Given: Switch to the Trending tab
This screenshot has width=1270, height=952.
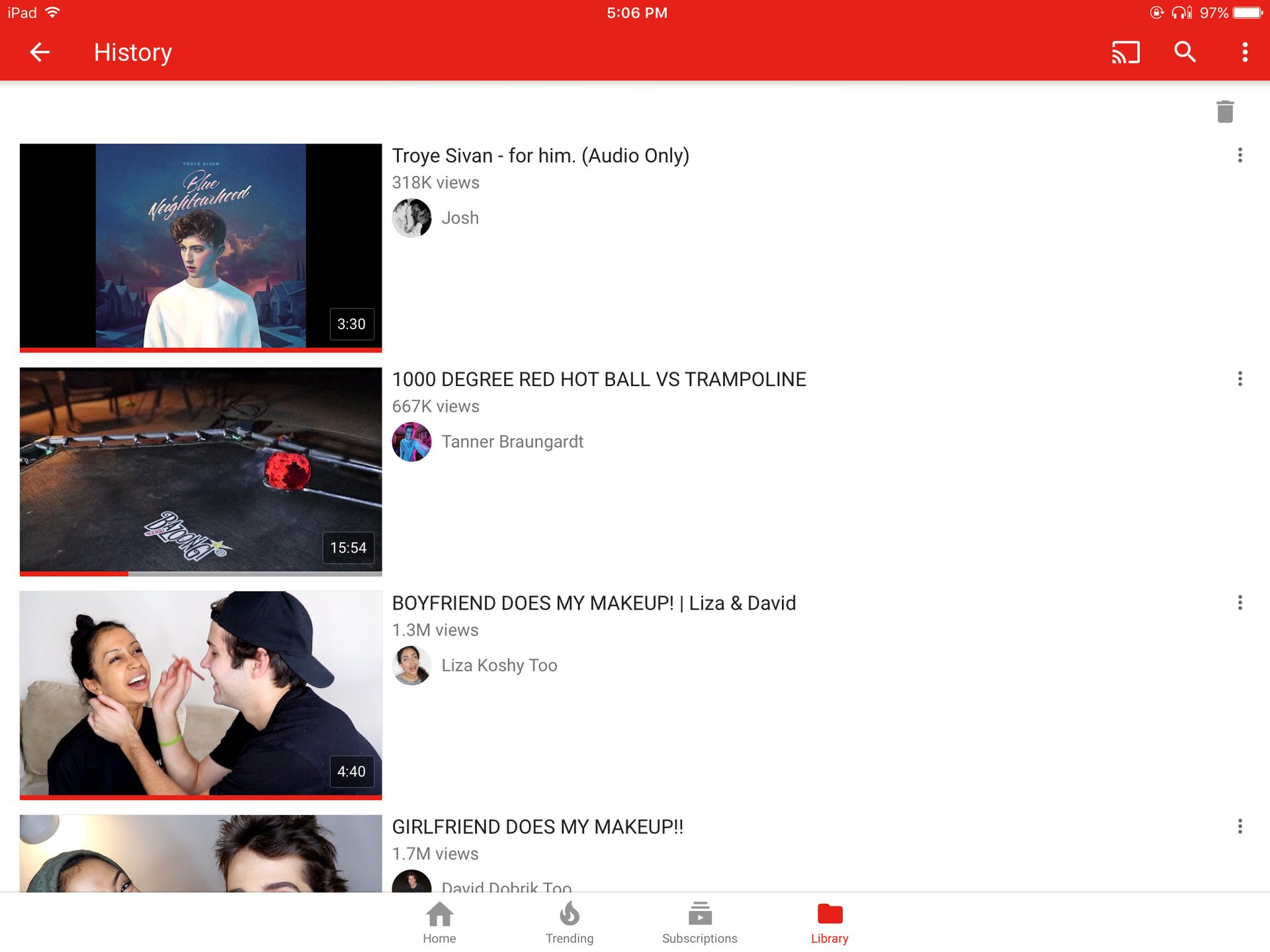Looking at the screenshot, I should click(x=570, y=923).
